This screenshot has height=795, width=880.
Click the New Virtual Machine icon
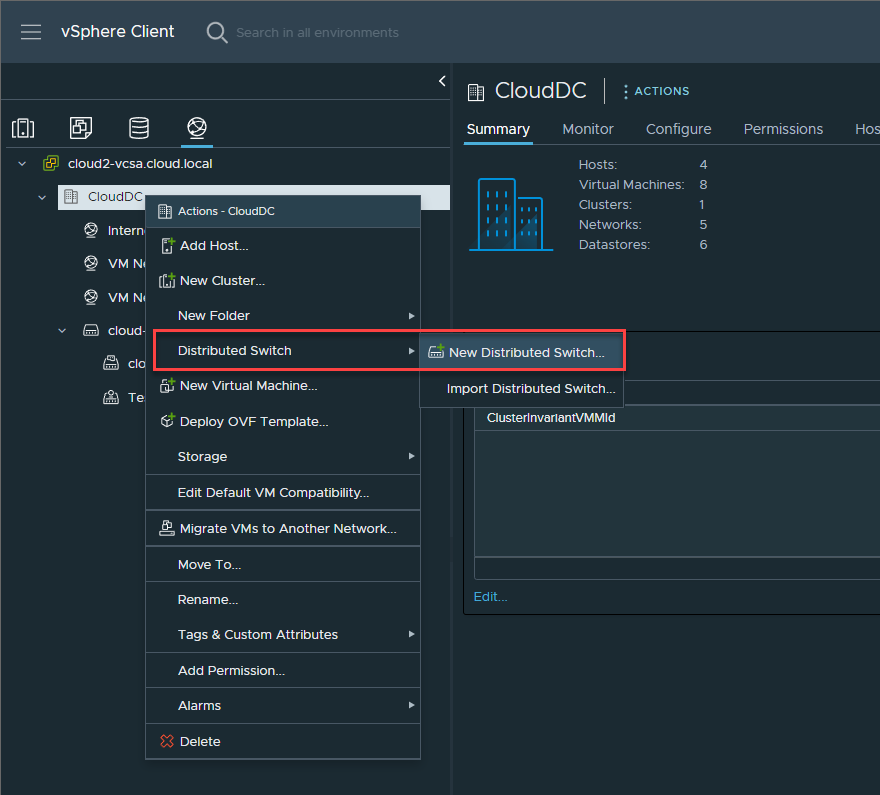coord(167,385)
